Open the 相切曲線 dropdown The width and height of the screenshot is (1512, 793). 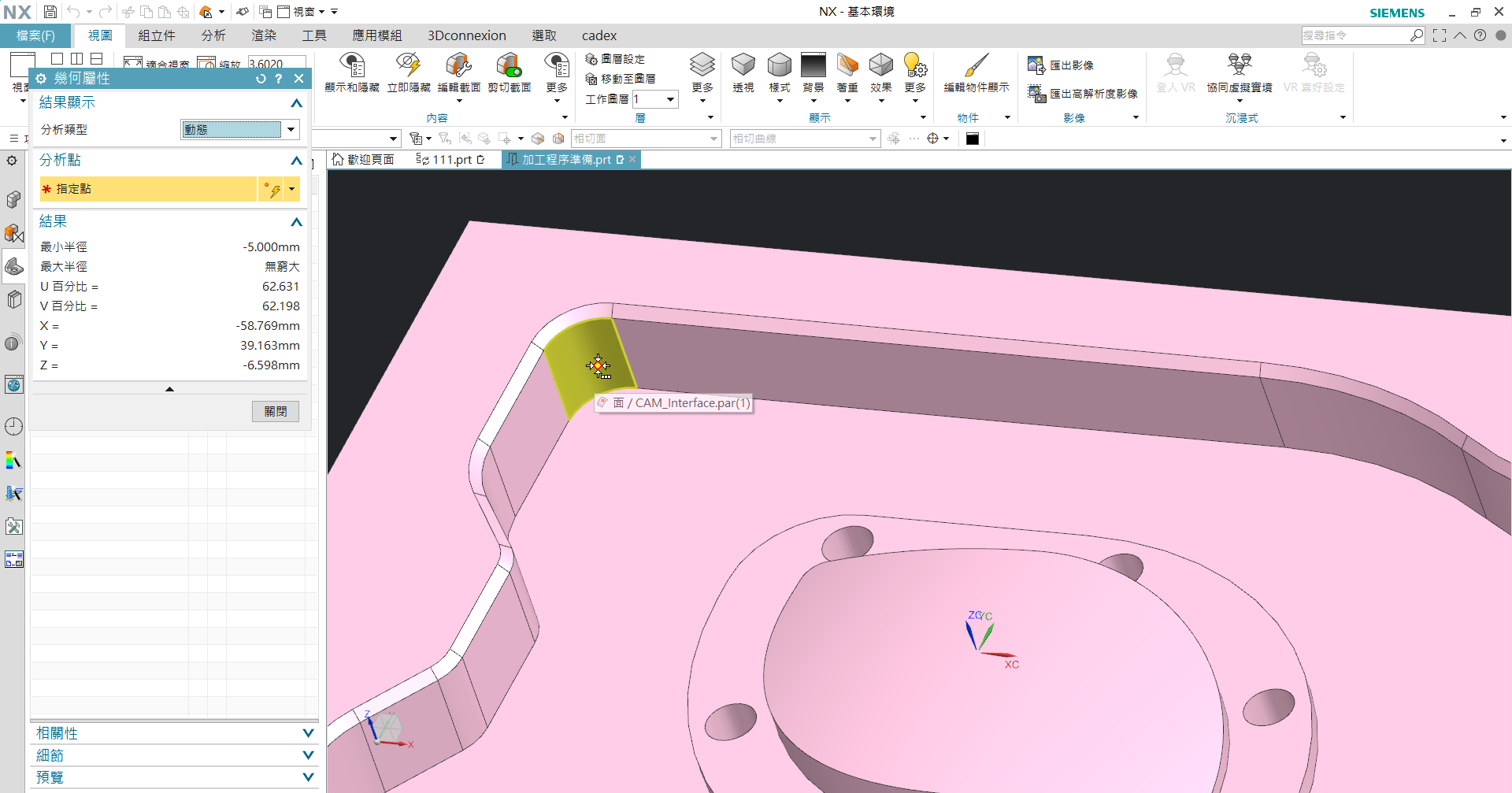click(873, 139)
